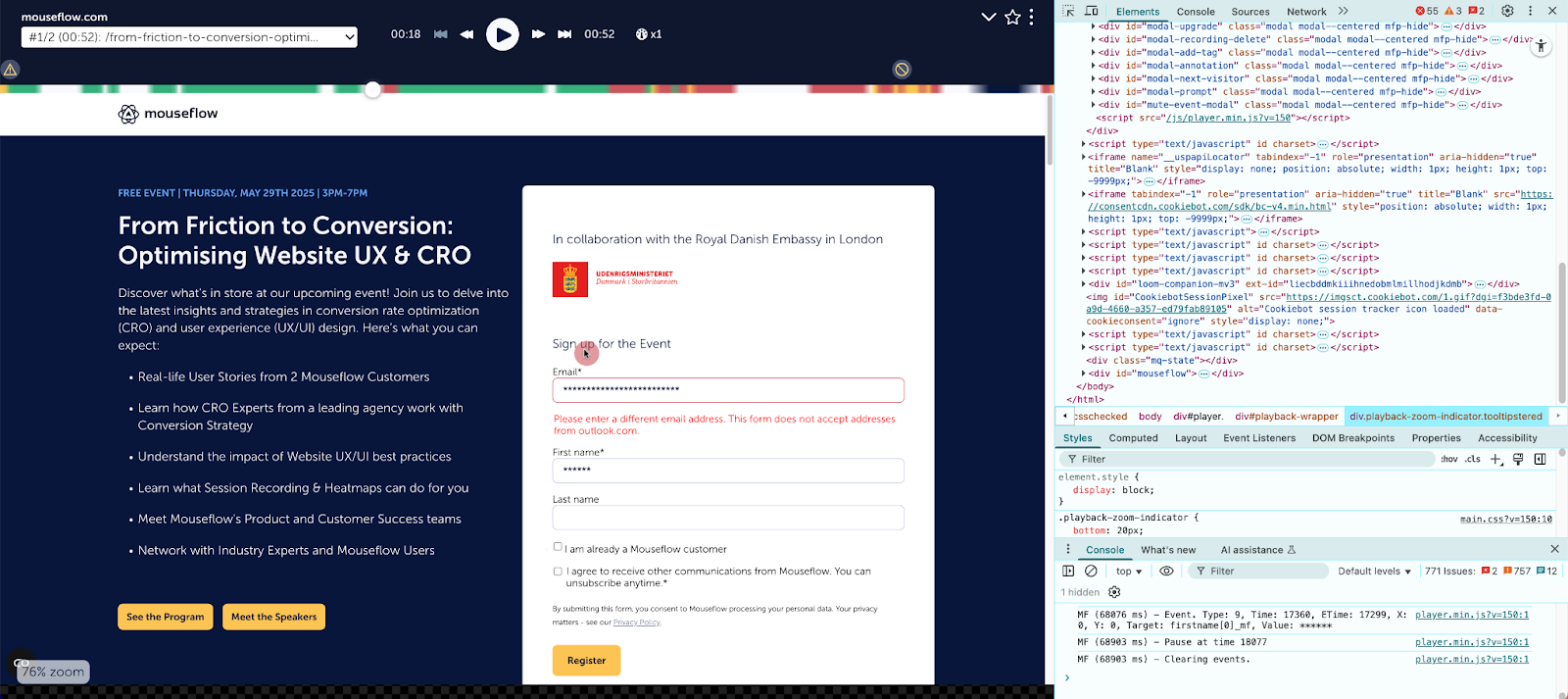Switch to the Elements tab
This screenshot has width=1568, height=699.
1138,12
